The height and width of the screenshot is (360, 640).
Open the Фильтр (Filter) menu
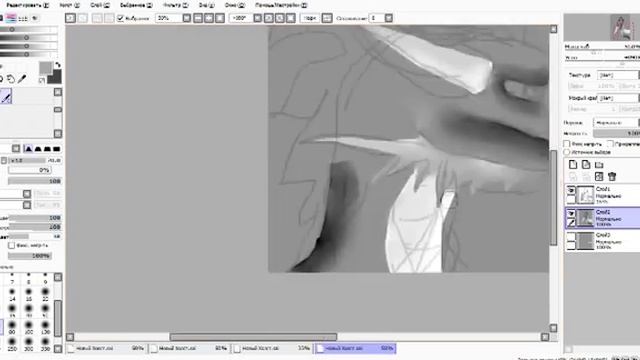176,5
